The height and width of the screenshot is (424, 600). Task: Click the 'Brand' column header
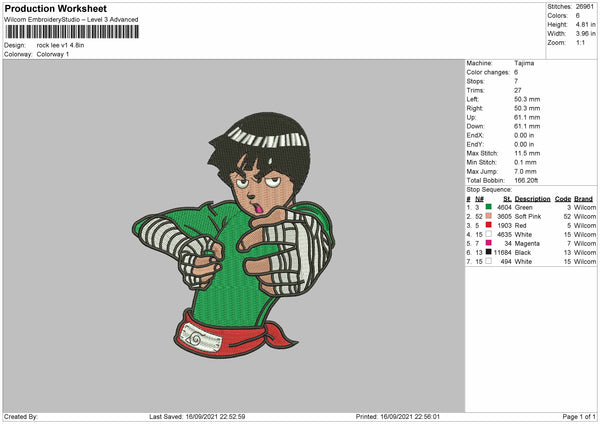583,199
